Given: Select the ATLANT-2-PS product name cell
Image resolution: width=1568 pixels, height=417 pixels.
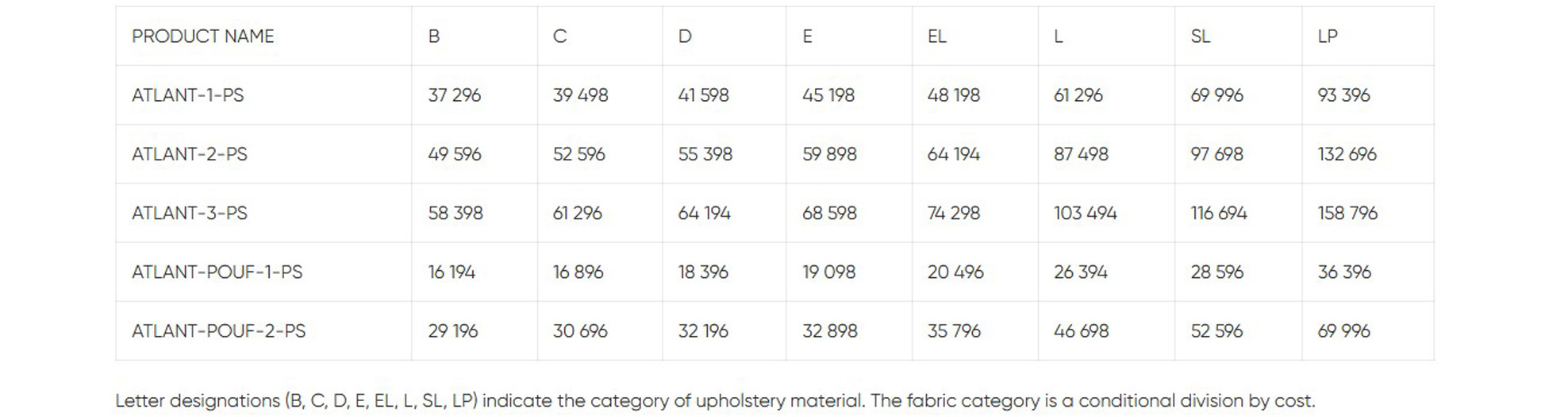Looking at the screenshot, I should pos(189,154).
